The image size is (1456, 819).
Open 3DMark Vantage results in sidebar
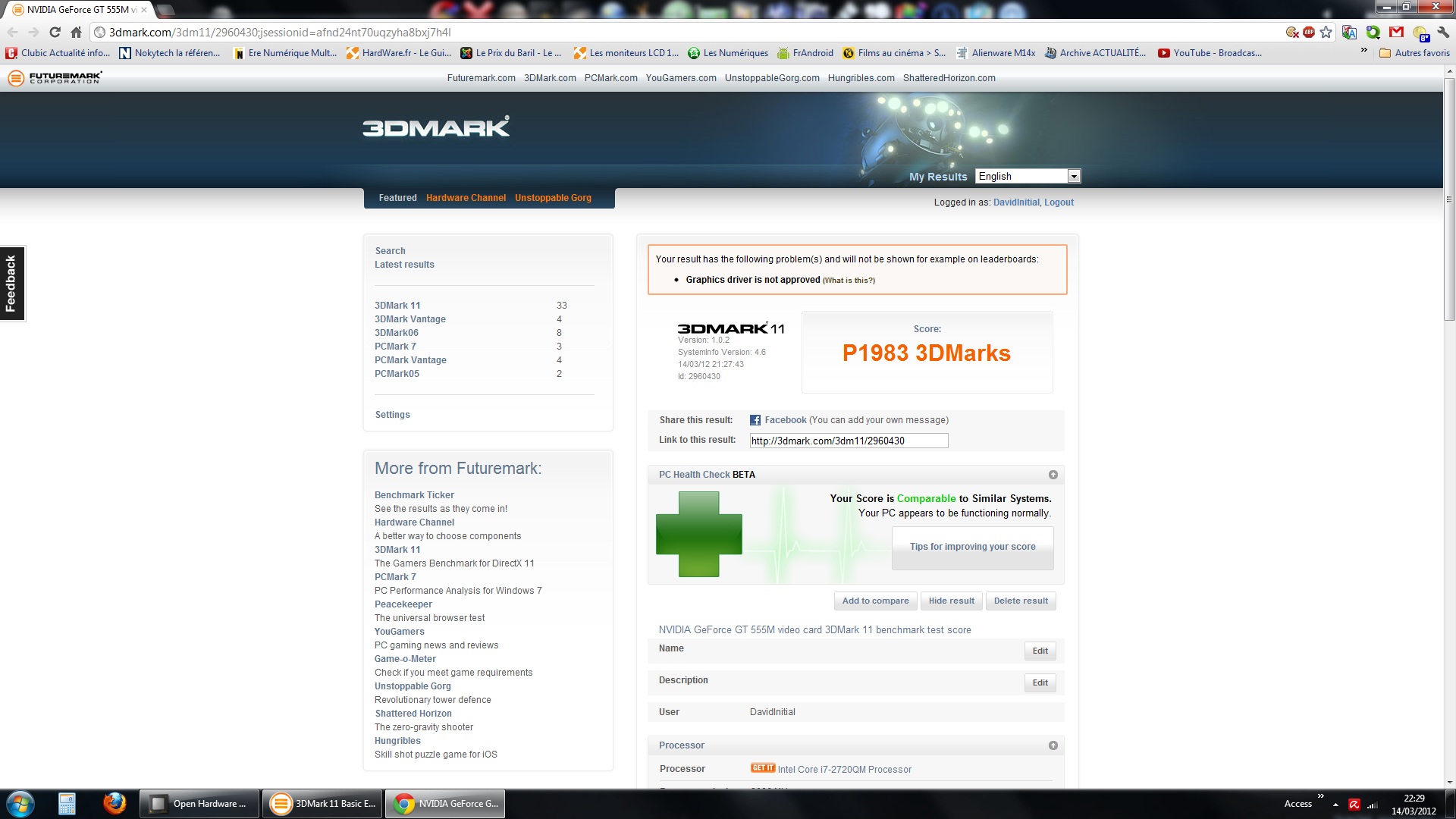click(x=409, y=319)
